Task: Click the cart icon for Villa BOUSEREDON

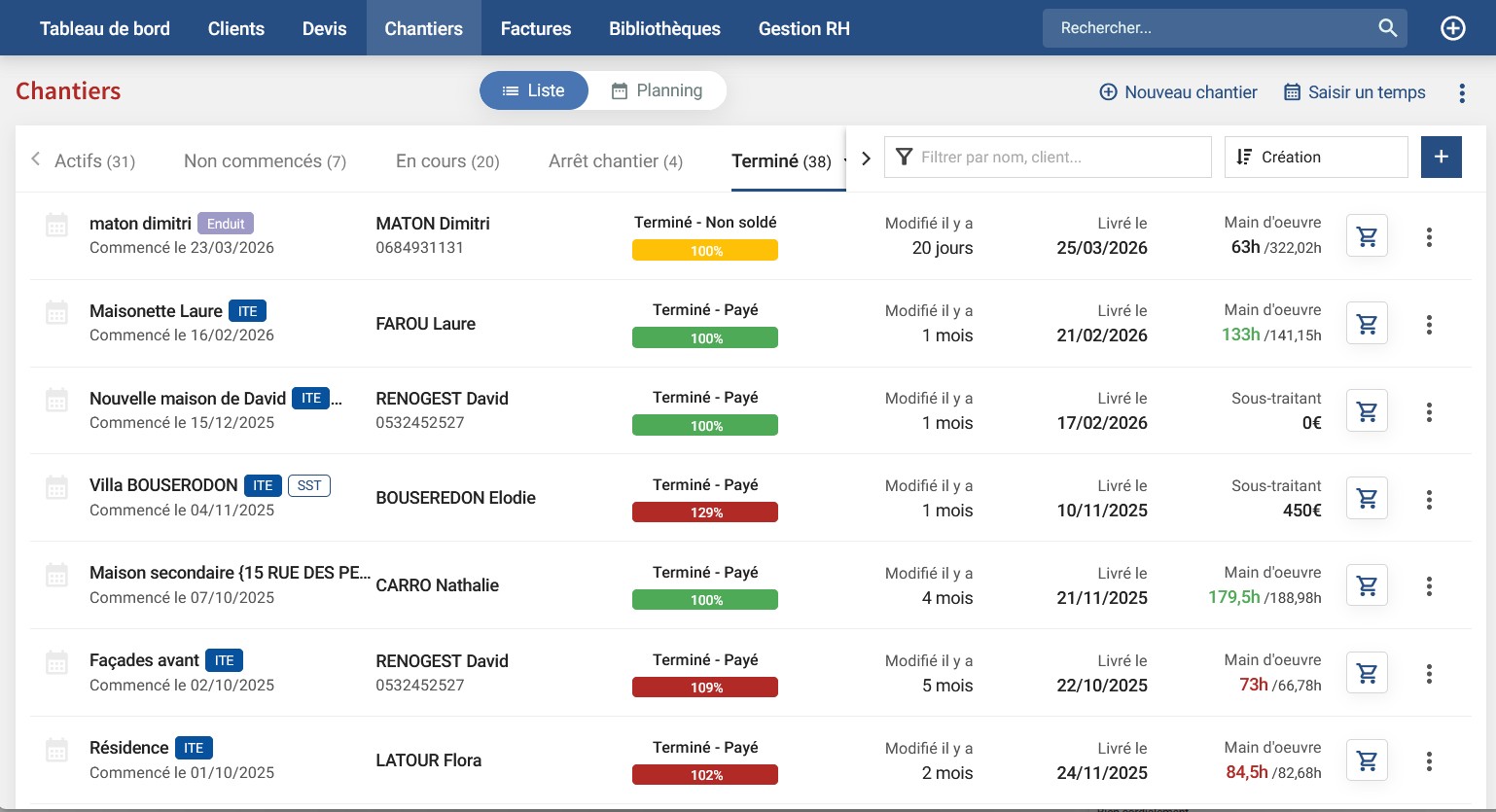Action: (x=1367, y=499)
